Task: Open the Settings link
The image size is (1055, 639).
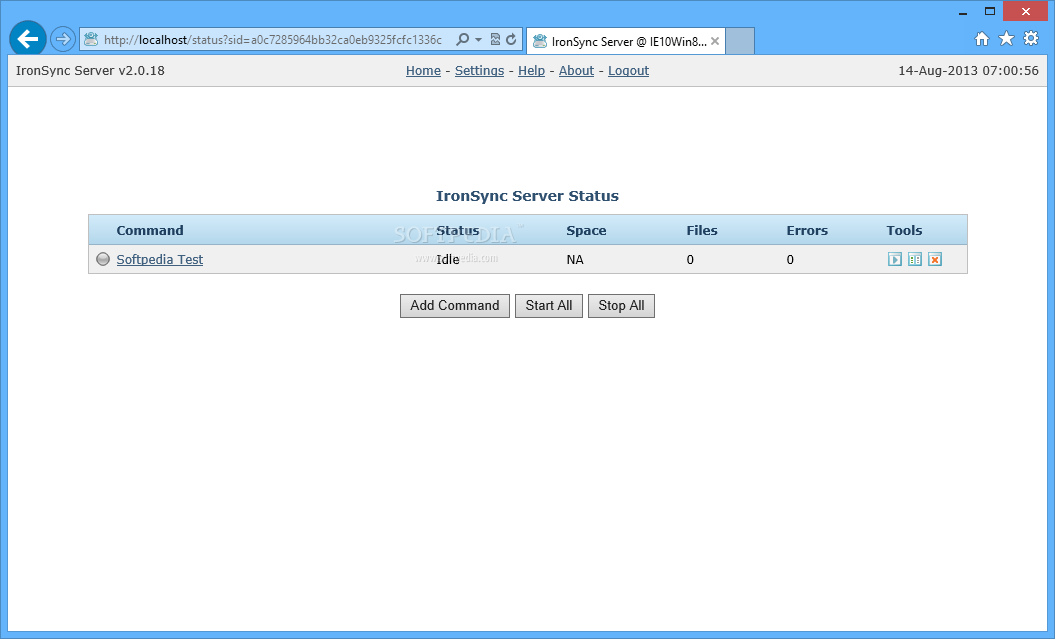Action: pyautogui.click(x=479, y=71)
